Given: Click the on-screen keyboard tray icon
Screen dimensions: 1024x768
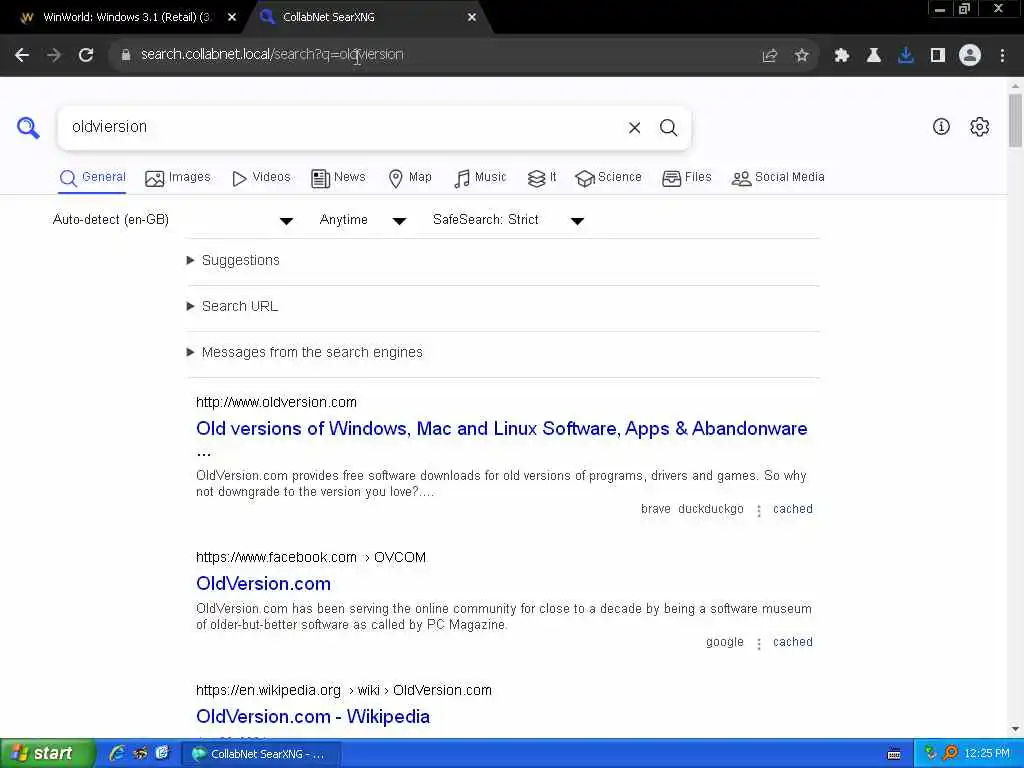Looking at the screenshot, I should [x=894, y=754].
